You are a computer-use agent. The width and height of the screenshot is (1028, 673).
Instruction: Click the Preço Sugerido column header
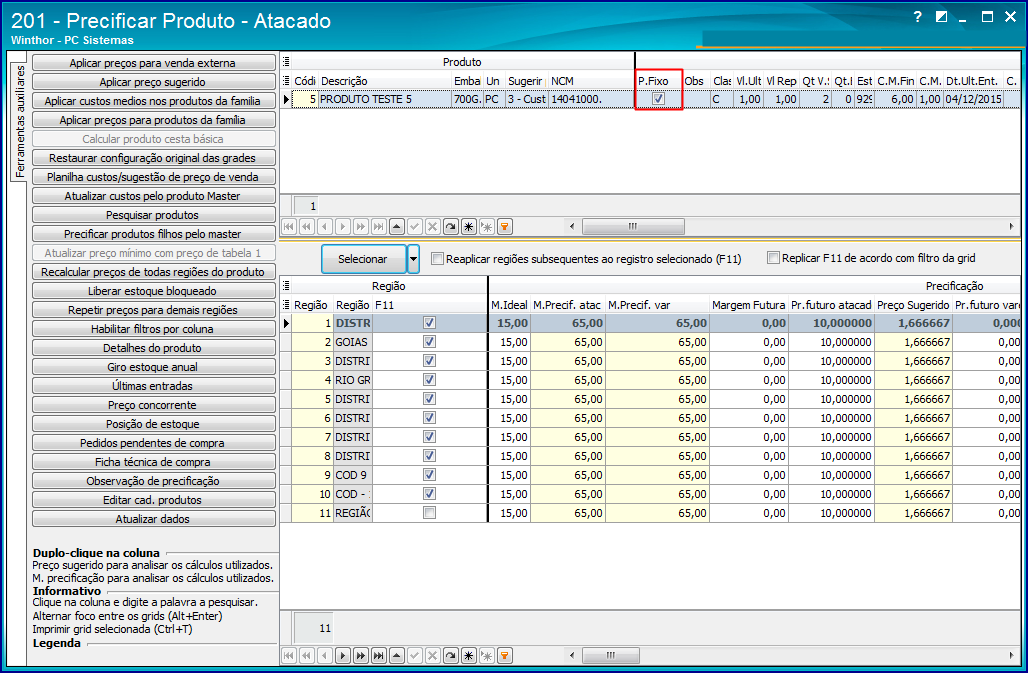click(913, 305)
